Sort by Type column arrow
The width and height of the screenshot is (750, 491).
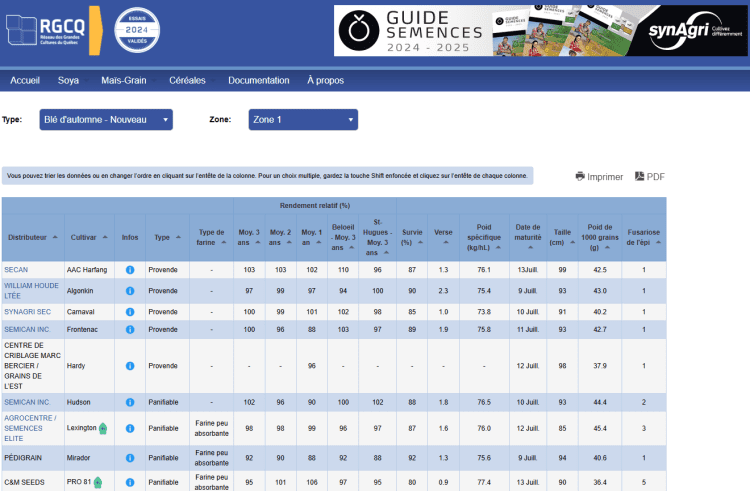click(x=178, y=237)
